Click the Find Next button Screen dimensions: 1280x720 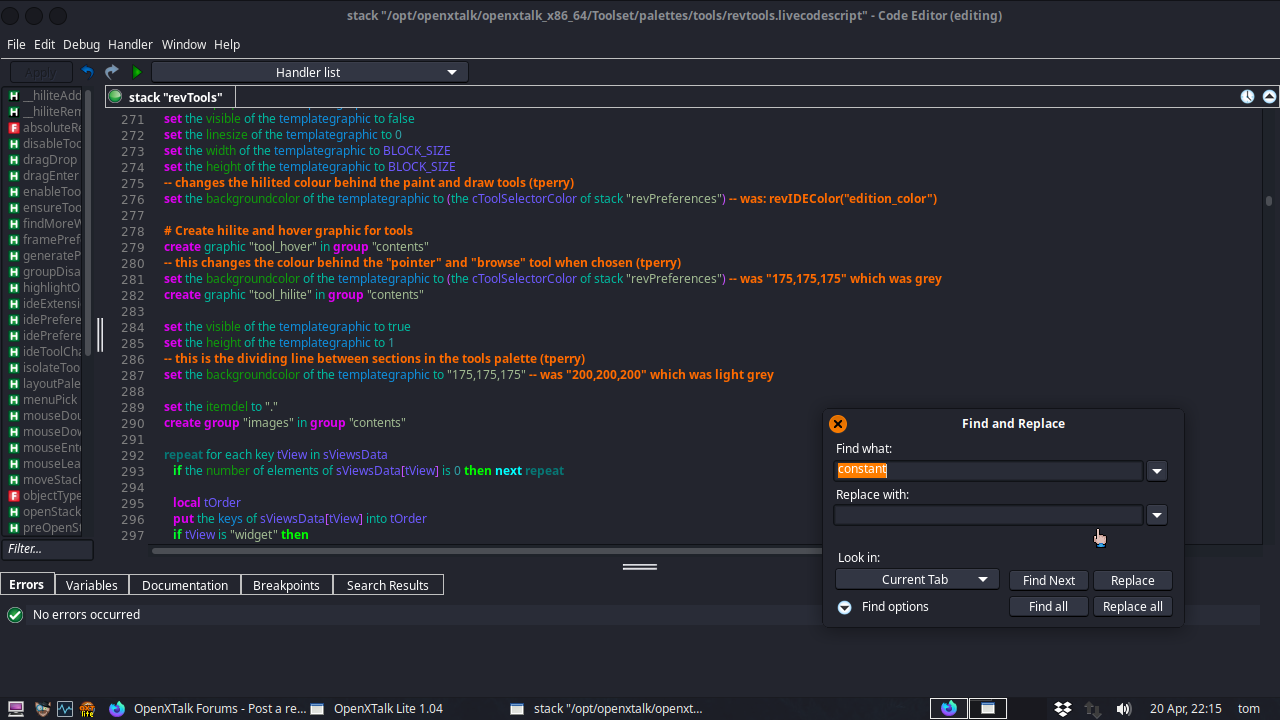(x=1049, y=580)
